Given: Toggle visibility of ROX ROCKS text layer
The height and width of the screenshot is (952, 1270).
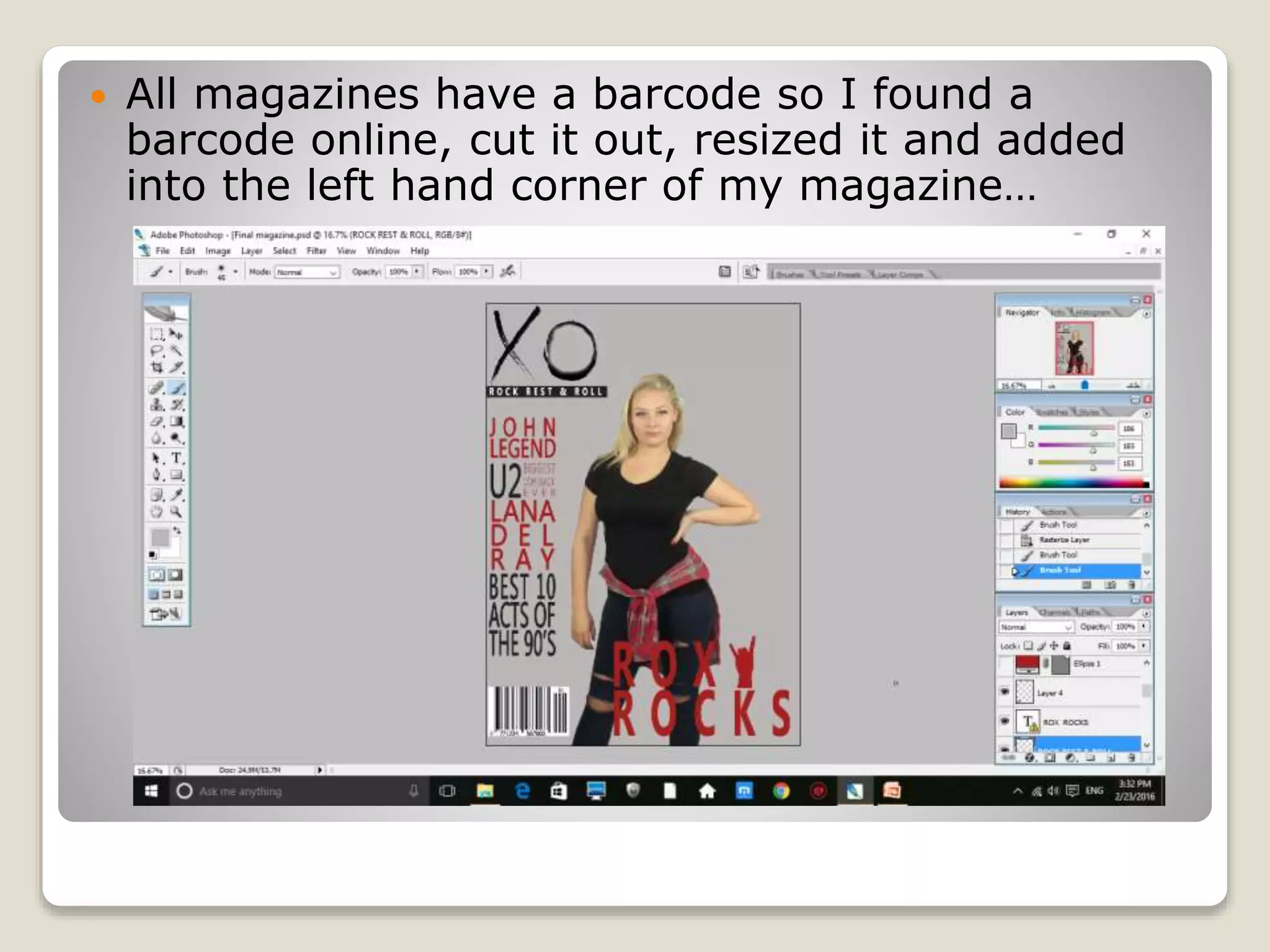Looking at the screenshot, I should [x=1005, y=721].
